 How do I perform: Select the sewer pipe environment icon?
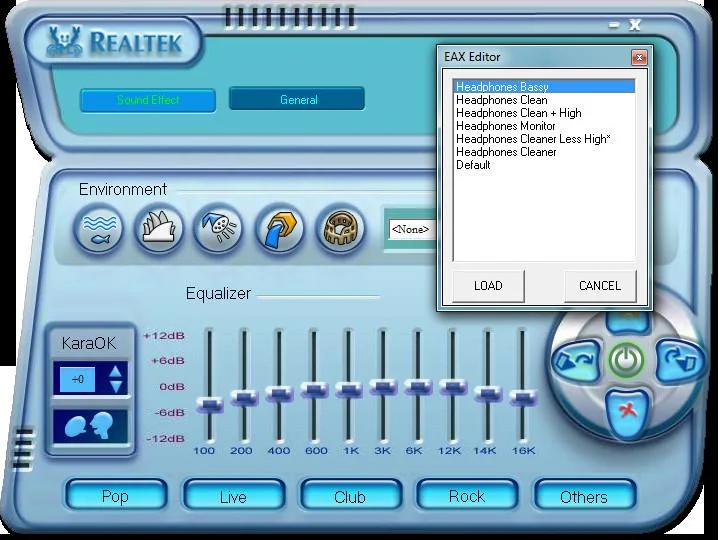(280, 228)
